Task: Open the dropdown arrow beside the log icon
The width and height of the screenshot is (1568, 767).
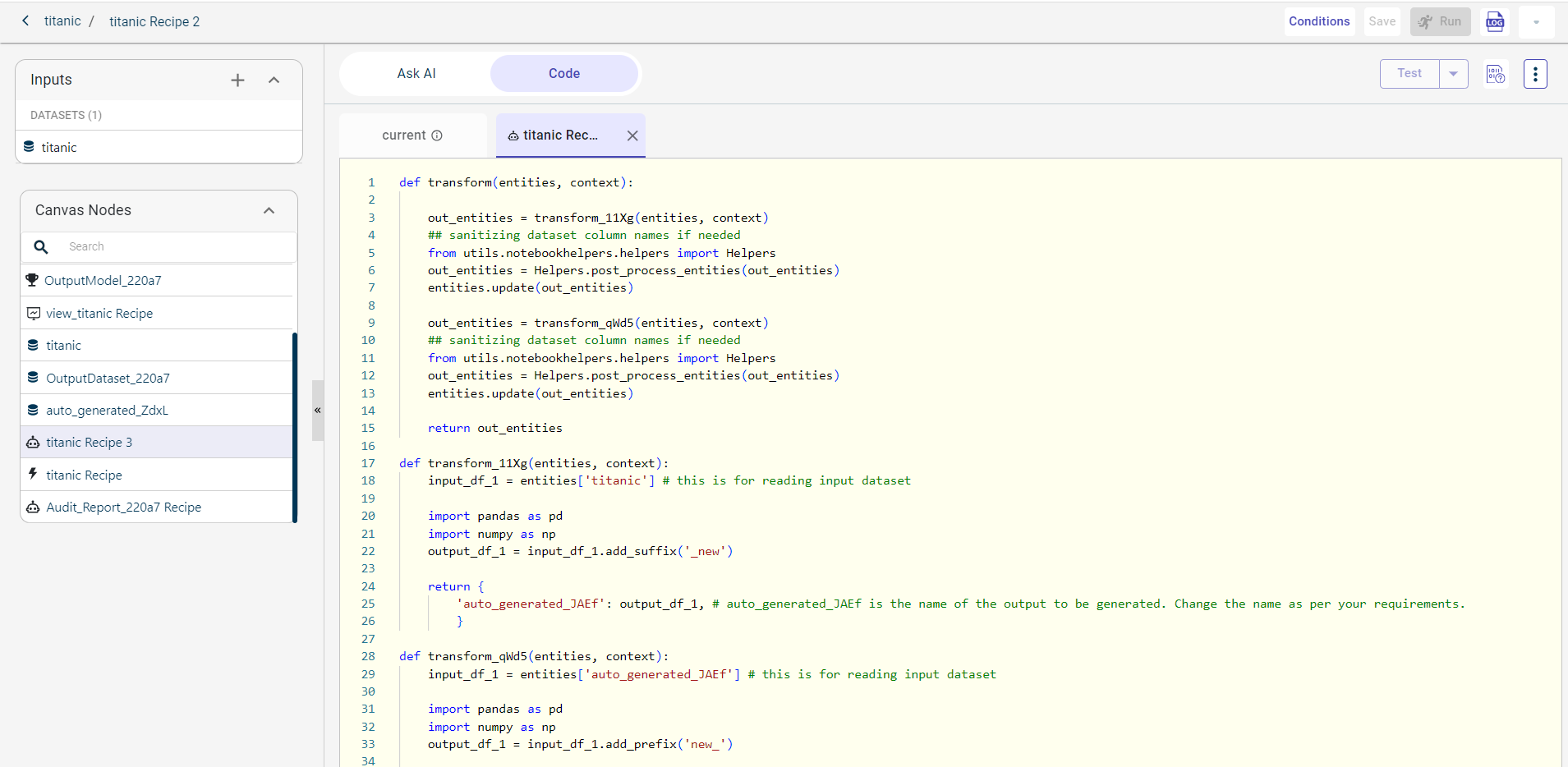Action: [1536, 22]
